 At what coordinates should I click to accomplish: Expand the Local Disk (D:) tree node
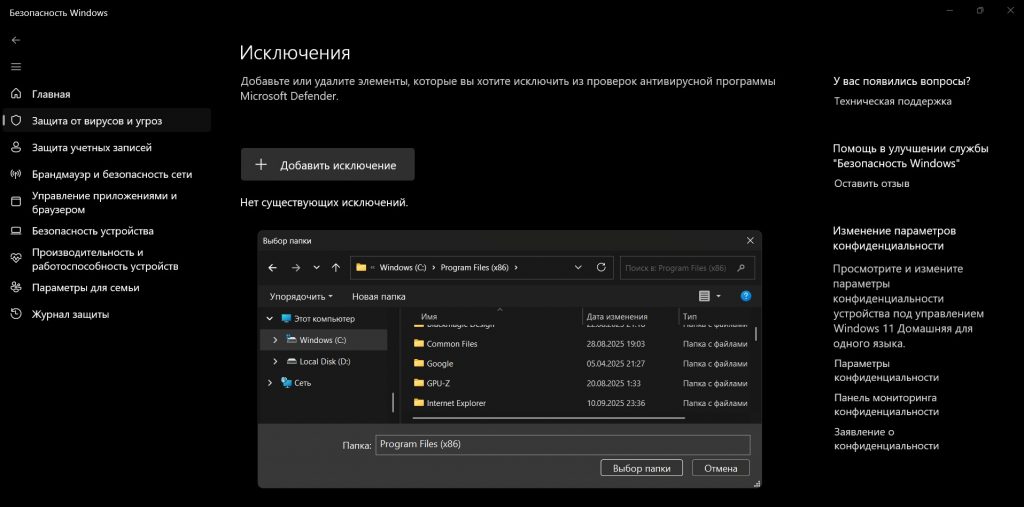click(x=275, y=361)
